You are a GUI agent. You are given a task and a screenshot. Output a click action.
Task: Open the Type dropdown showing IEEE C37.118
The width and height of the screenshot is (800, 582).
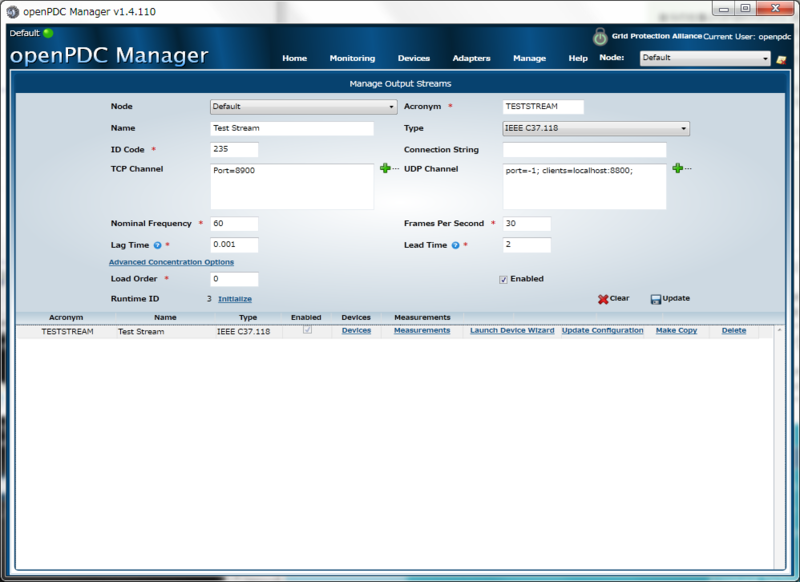pyautogui.click(x=596, y=129)
